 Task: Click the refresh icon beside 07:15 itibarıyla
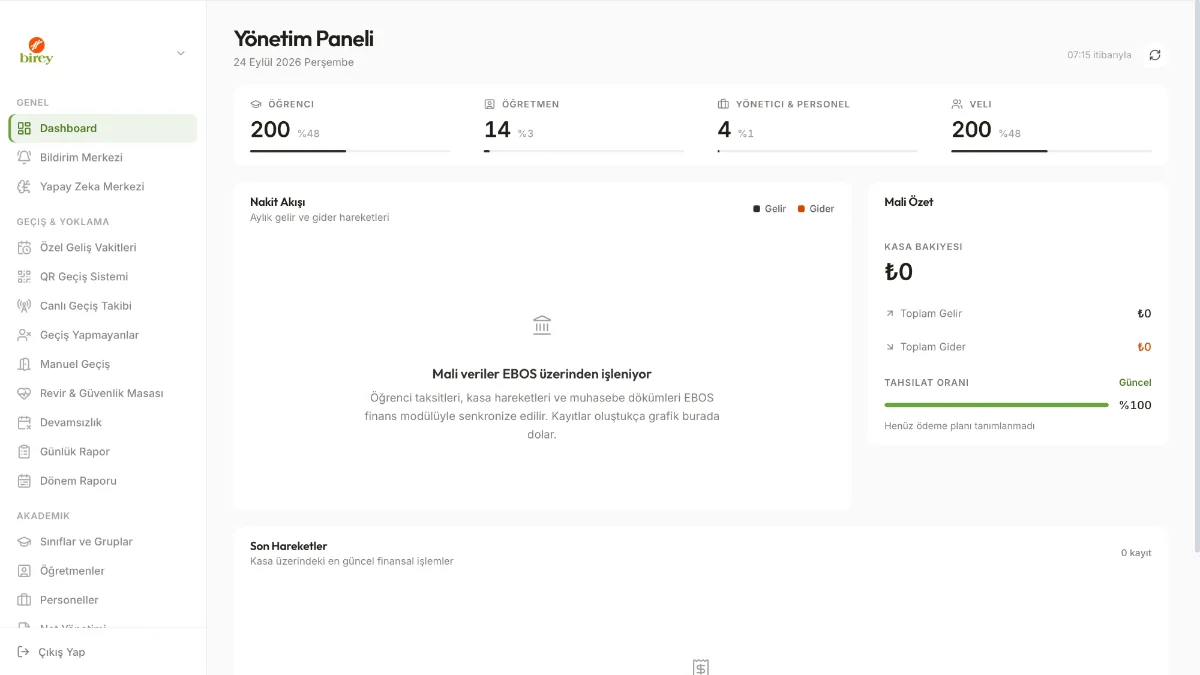(x=1155, y=55)
